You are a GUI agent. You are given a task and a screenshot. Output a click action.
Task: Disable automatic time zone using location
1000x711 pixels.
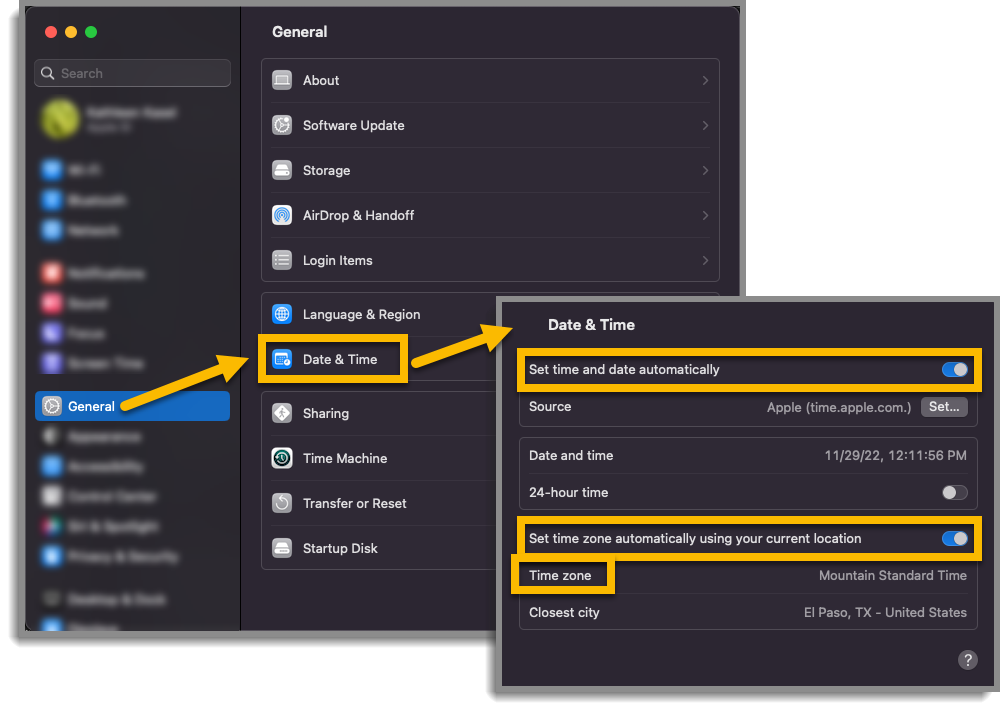point(954,539)
